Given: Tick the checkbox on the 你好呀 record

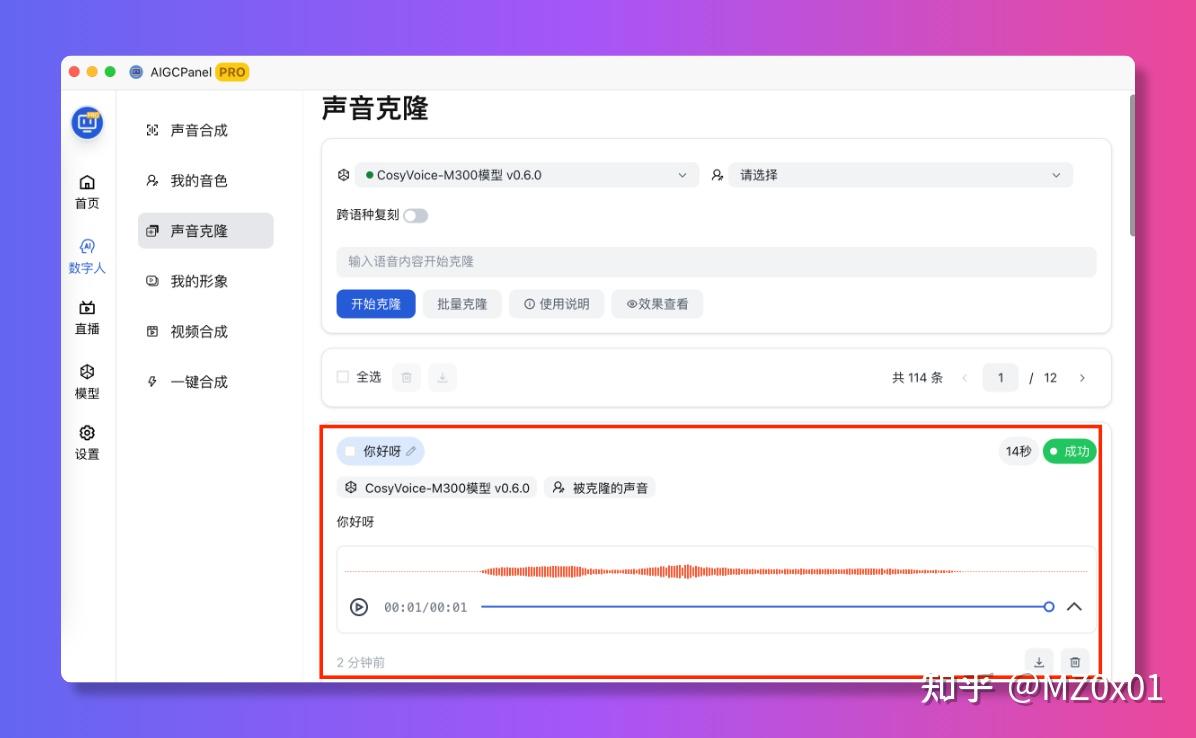Looking at the screenshot, I should [350, 452].
